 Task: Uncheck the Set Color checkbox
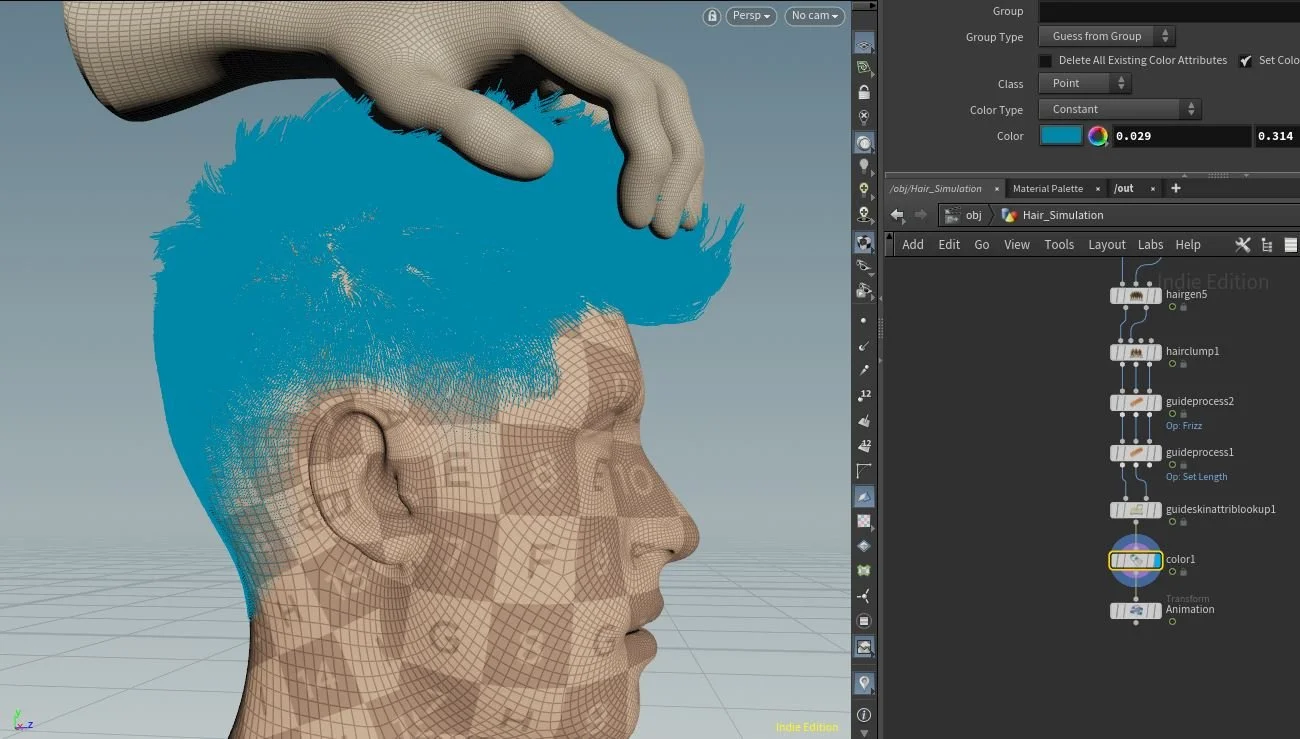pyautogui.click(x=1246, y=60)
